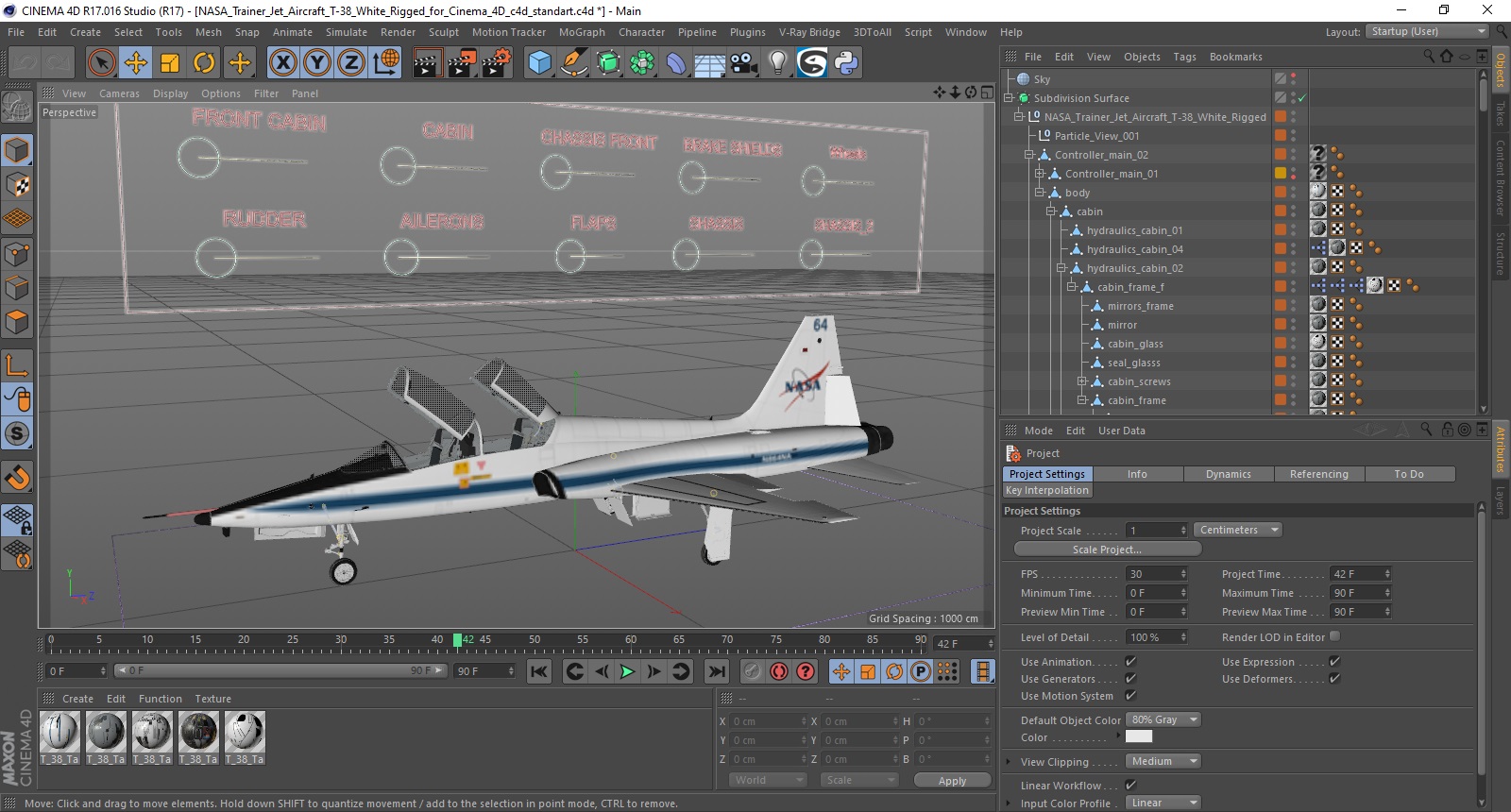
Task: Open the Centimeters unit dropdown
Action: tap(1238, 530)
